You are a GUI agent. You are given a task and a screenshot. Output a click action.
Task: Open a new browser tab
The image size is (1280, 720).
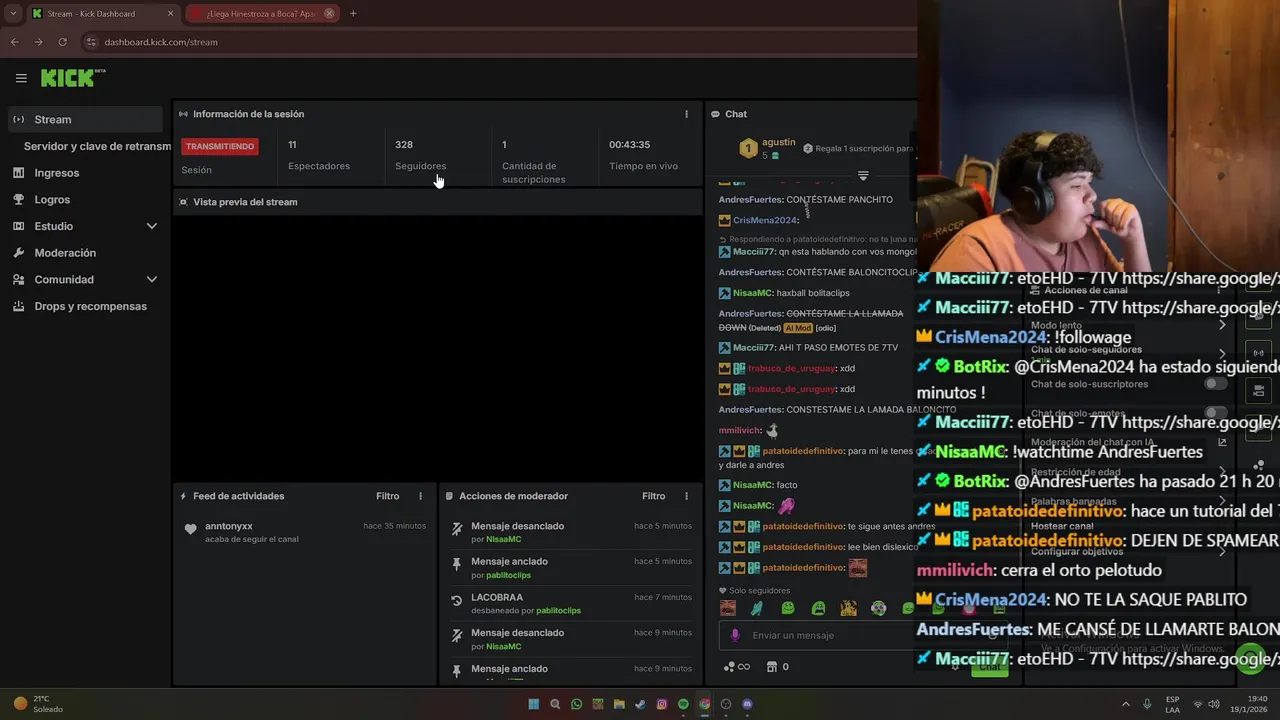click(x=353, y=14)
